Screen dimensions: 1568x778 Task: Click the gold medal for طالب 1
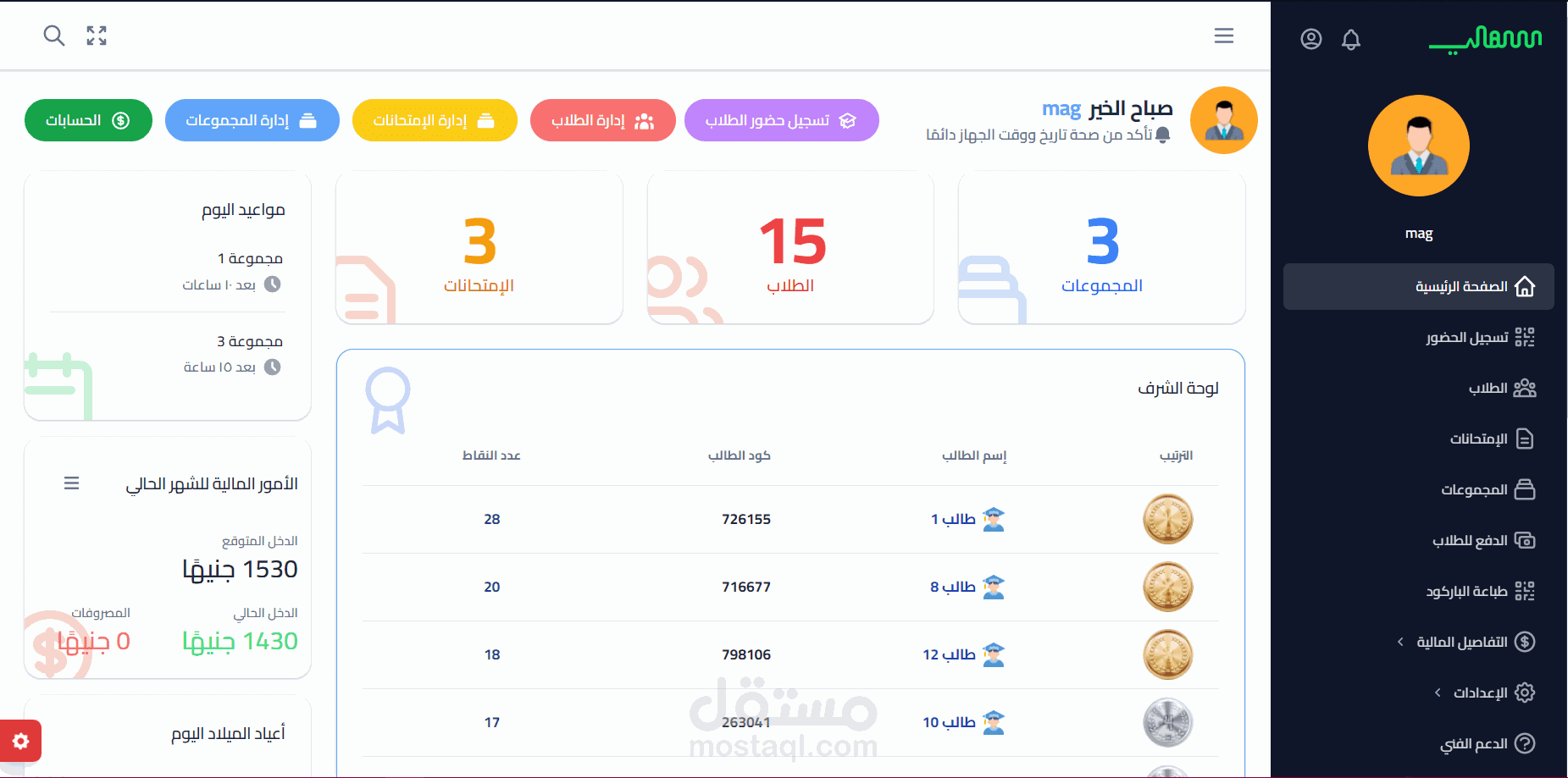(1168, 519)
